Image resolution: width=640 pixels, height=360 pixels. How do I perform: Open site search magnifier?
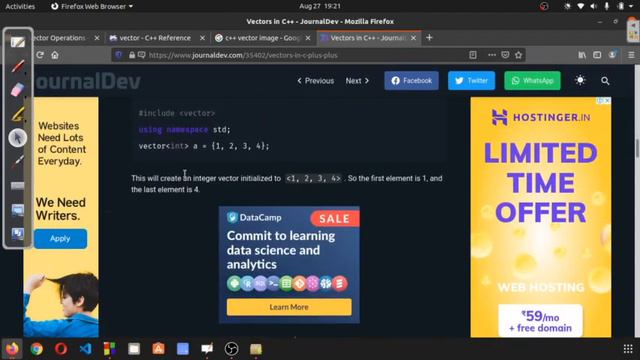605,81
